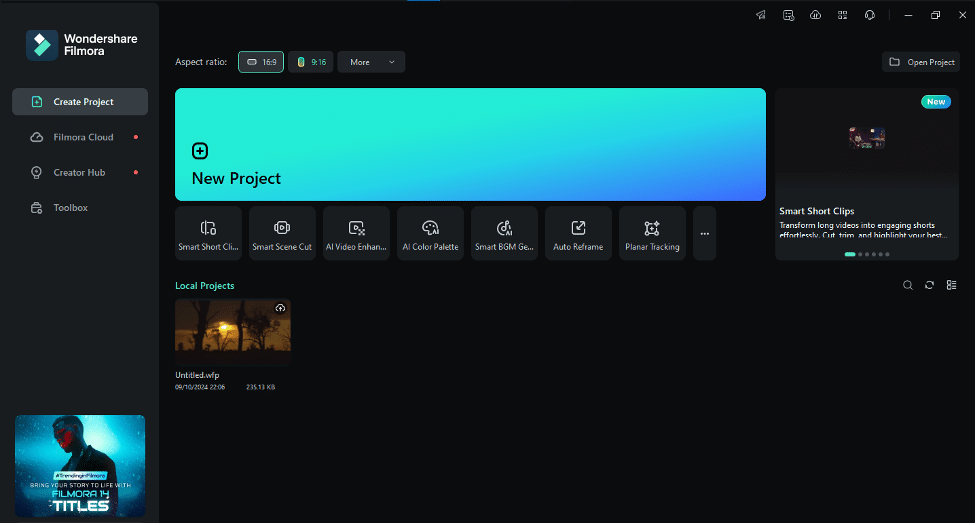Refresh the local projects list
Viewport: 977px width, 525px height.
930,285
